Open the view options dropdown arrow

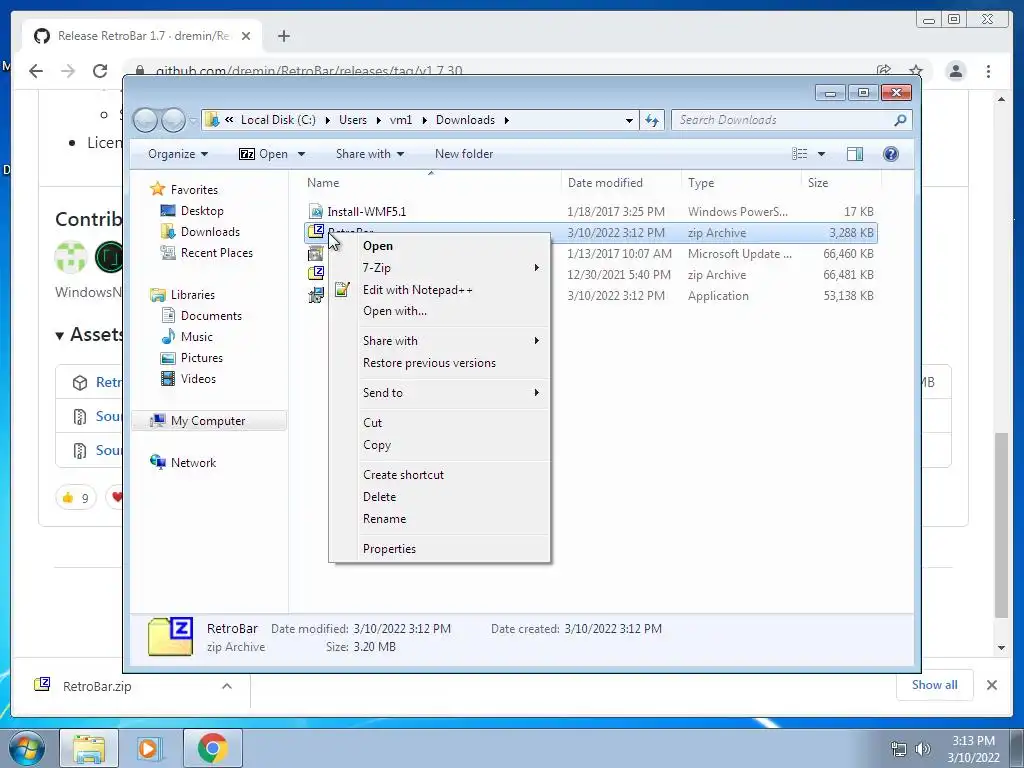822,154
